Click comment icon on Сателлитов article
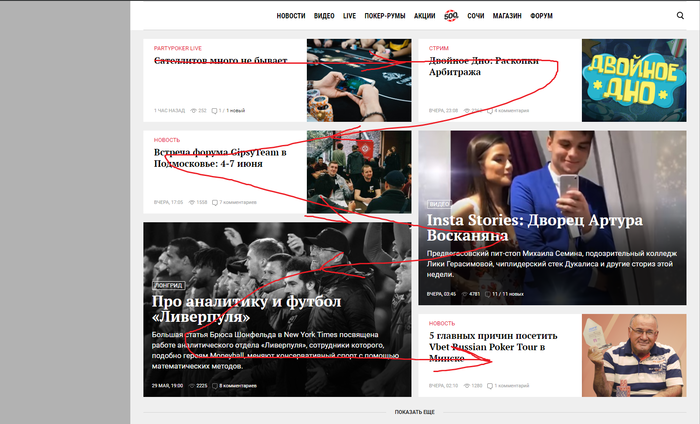The image size is (700, 424). (x=214, y=111)
